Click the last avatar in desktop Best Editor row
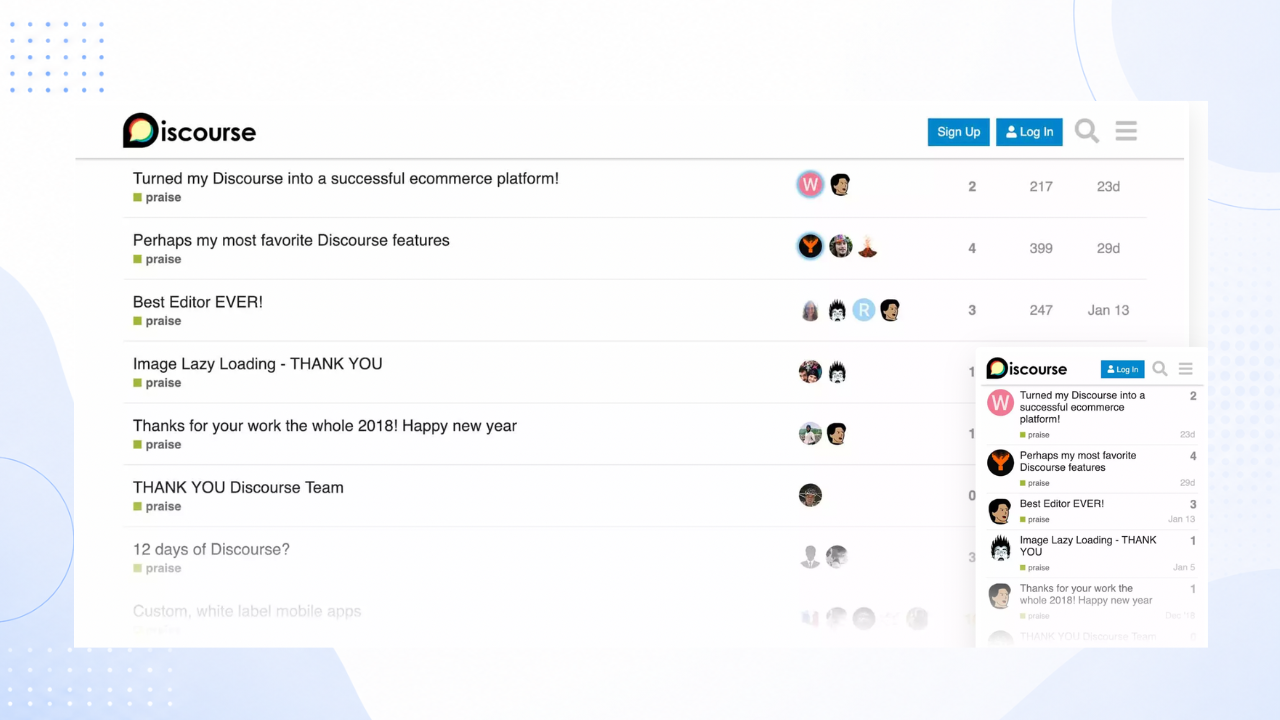 (x=890, y=310)
